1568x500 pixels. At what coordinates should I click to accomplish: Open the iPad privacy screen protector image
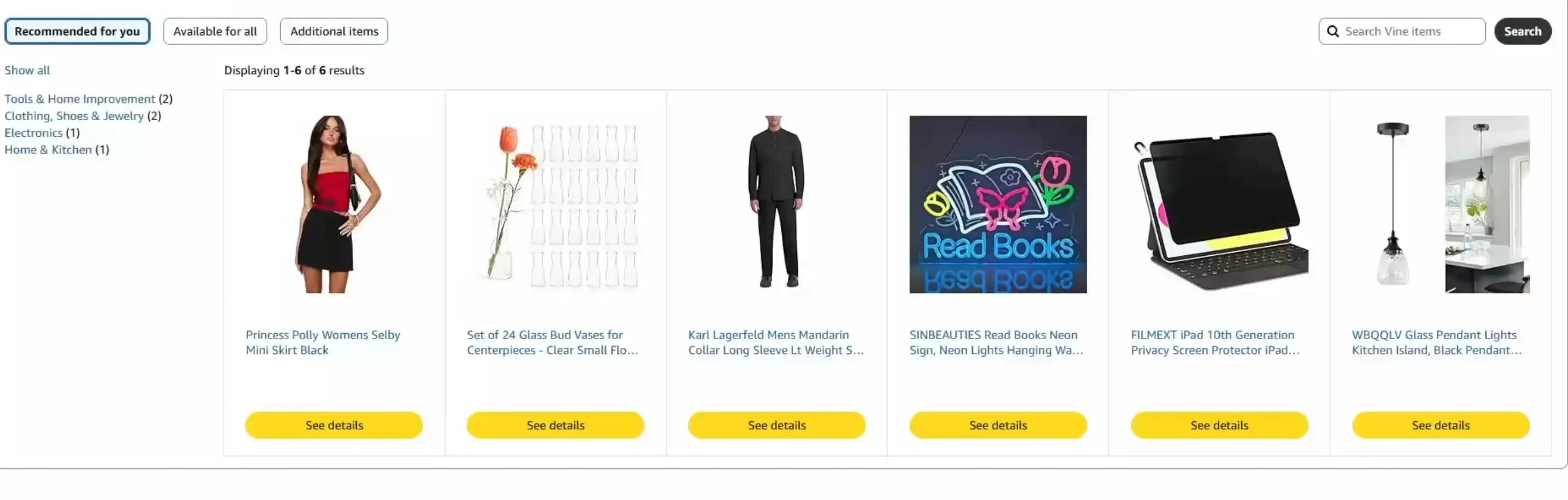coord(1219,204)
